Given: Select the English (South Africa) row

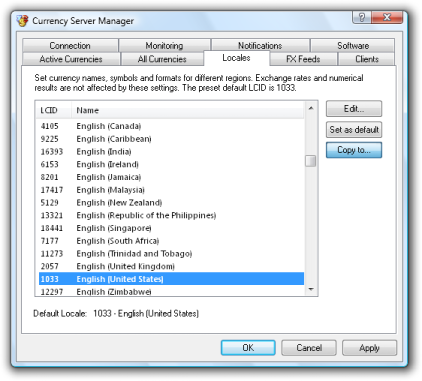Looking at the screenshot, I should tap(171, 241).
